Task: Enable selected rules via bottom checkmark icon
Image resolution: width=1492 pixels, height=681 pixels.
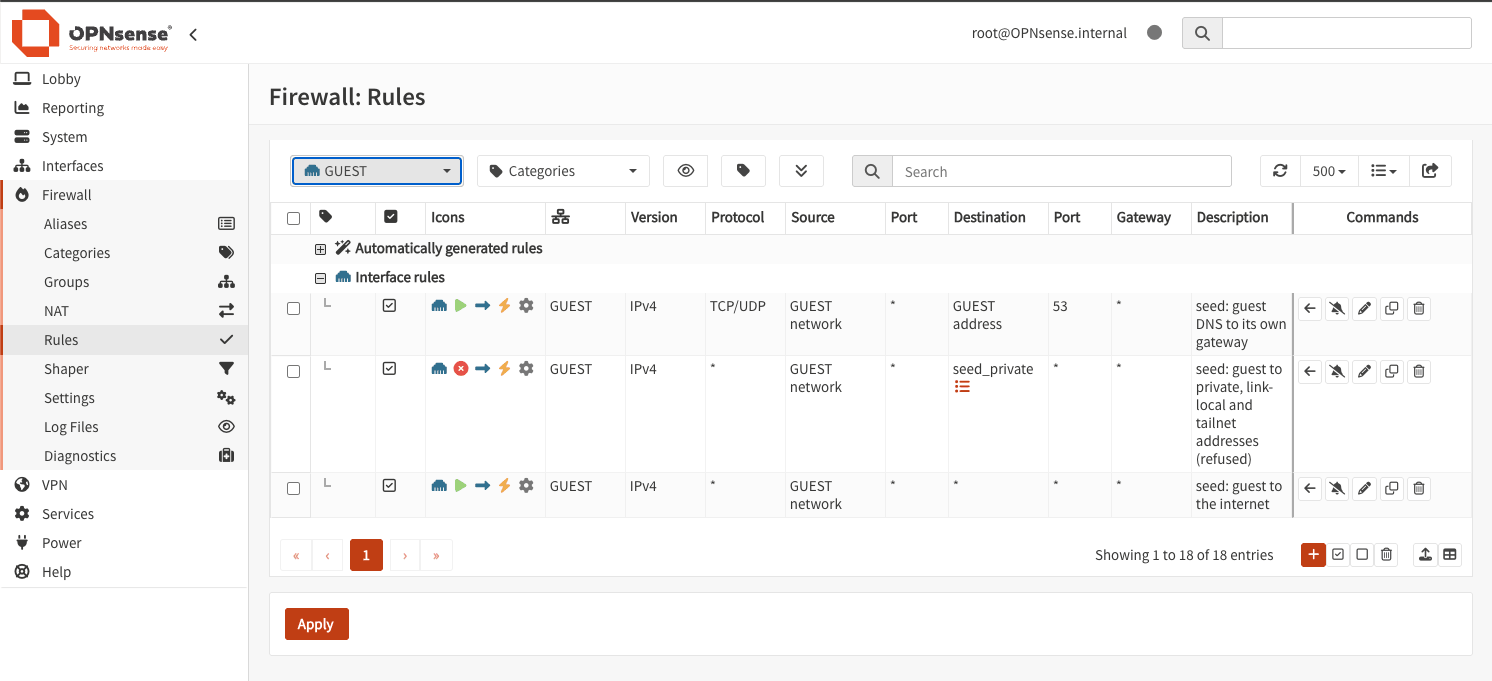Action: click(x=1338, y=555)
